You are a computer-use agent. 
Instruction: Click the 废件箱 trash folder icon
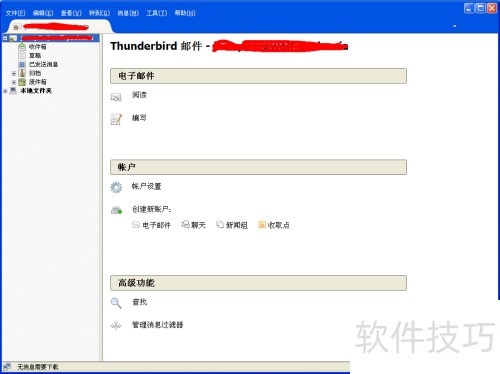[x=22, y=82]
